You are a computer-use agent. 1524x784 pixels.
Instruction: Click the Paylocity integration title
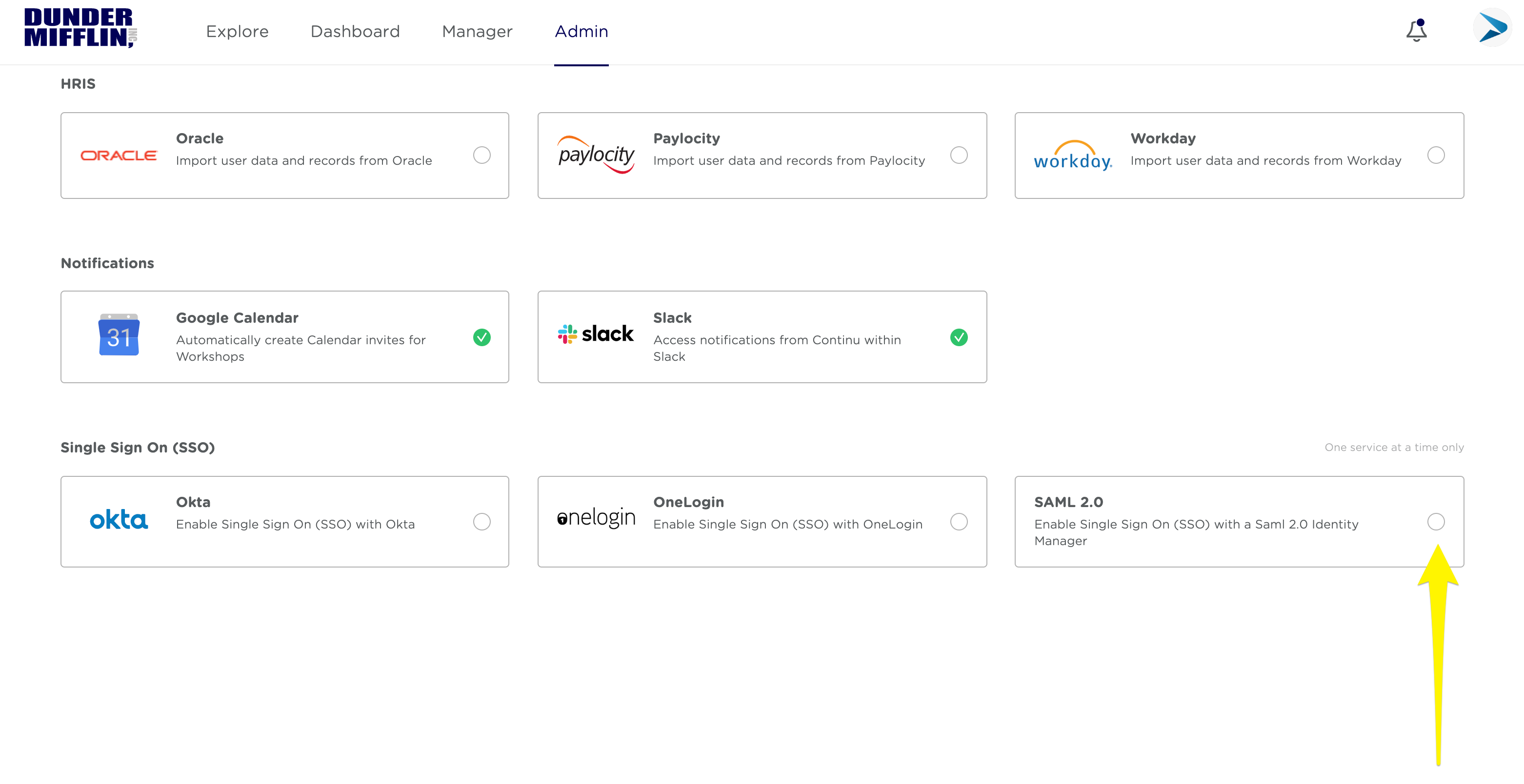tap(686, 138)
